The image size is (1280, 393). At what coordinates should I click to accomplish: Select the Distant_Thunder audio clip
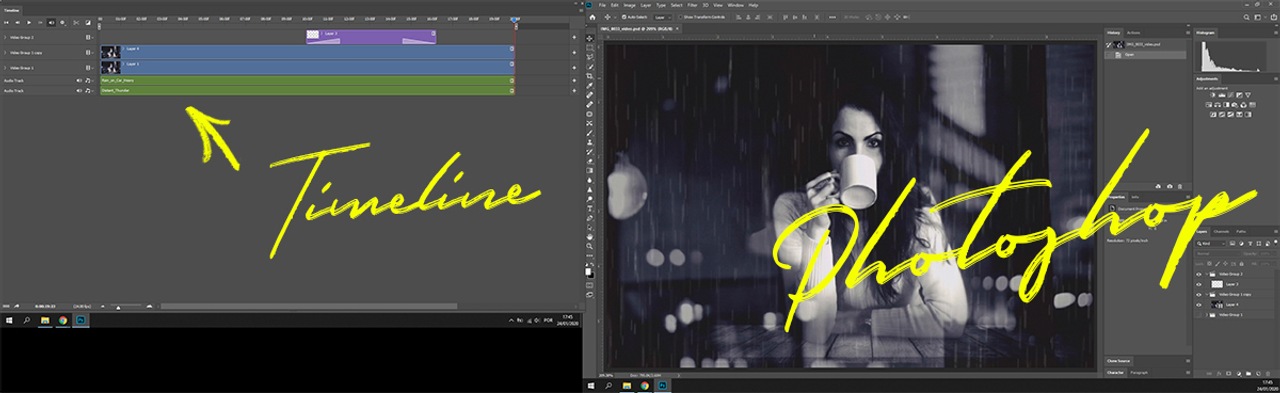coord(307,90)
